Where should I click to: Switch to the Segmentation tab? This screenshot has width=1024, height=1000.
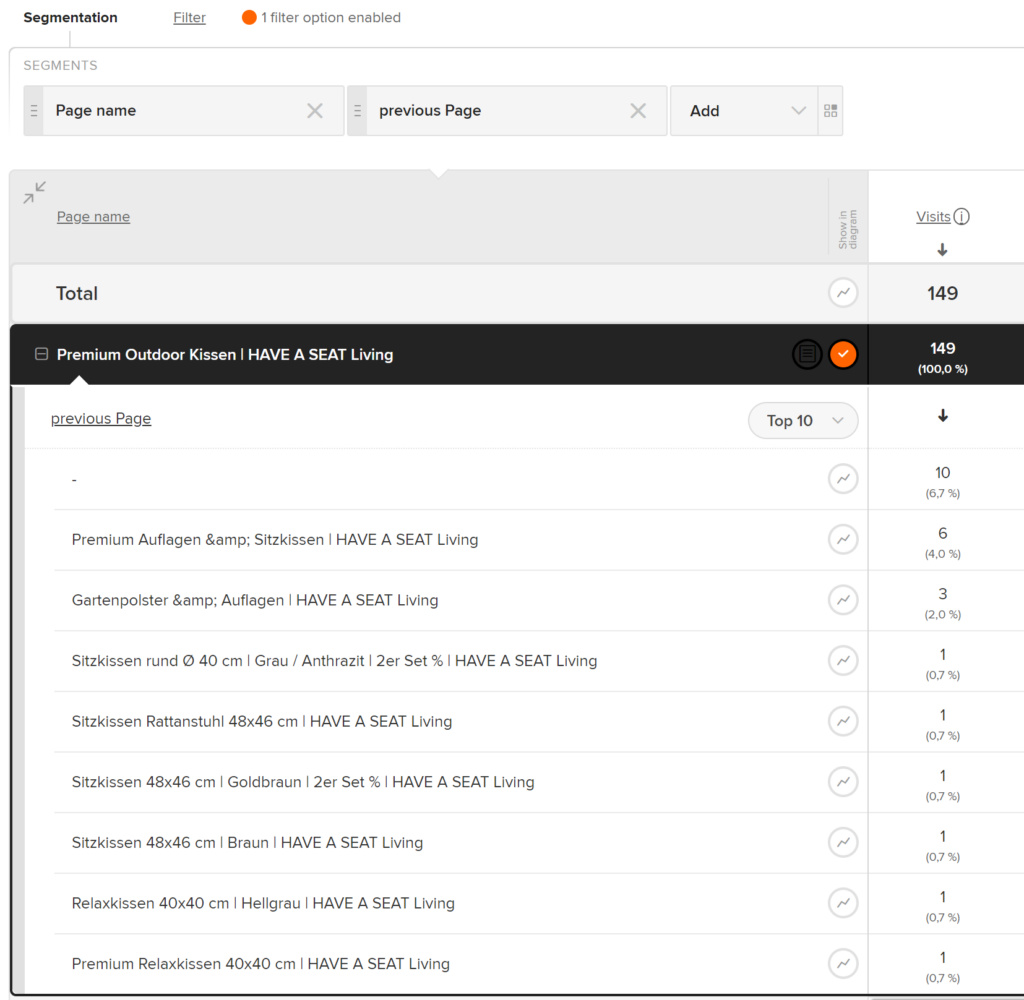71,18
